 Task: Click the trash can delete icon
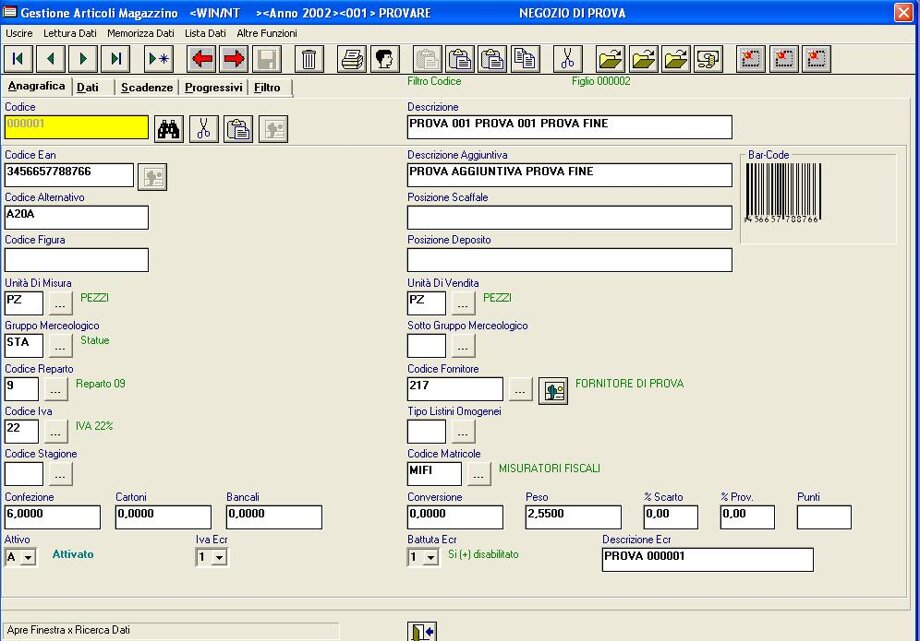(x=309, y=59)
